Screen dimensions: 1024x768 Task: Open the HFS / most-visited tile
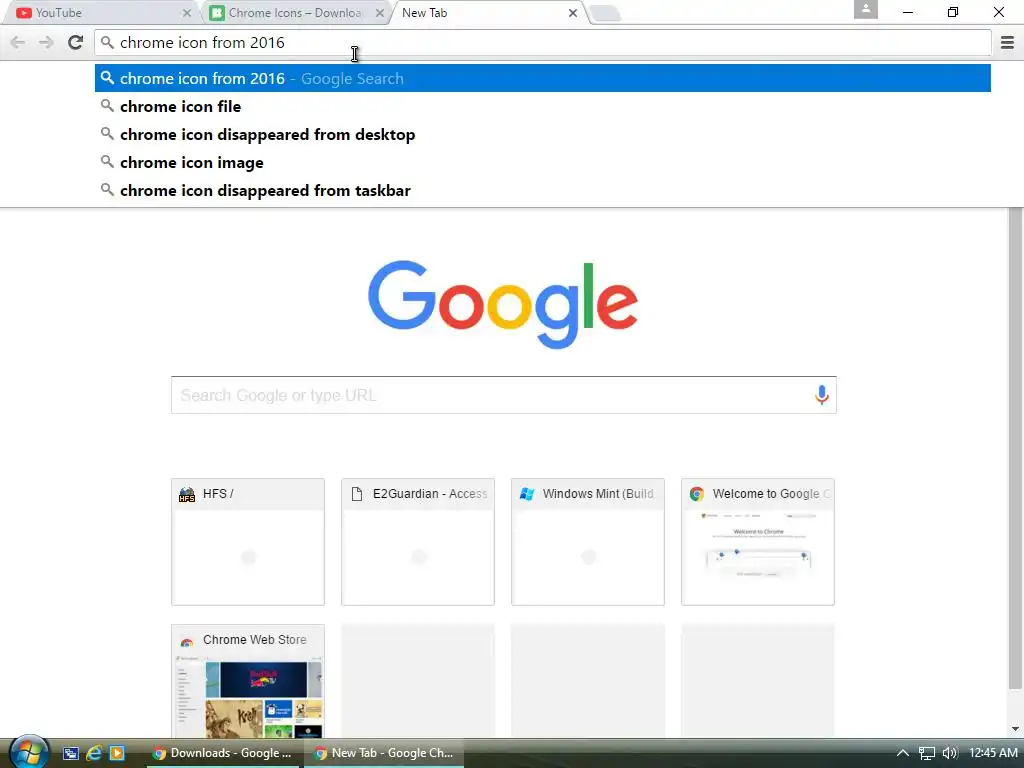pos(248,542)
